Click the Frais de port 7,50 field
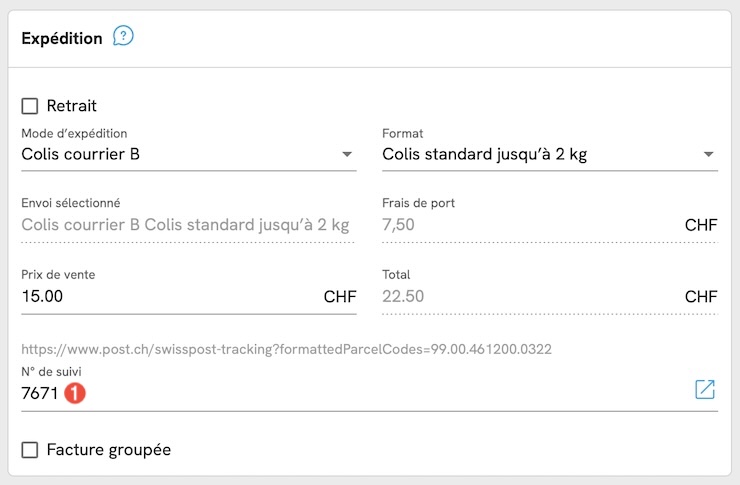The width and height of the screenshot is (740, 485). click(x=520, y=225)
